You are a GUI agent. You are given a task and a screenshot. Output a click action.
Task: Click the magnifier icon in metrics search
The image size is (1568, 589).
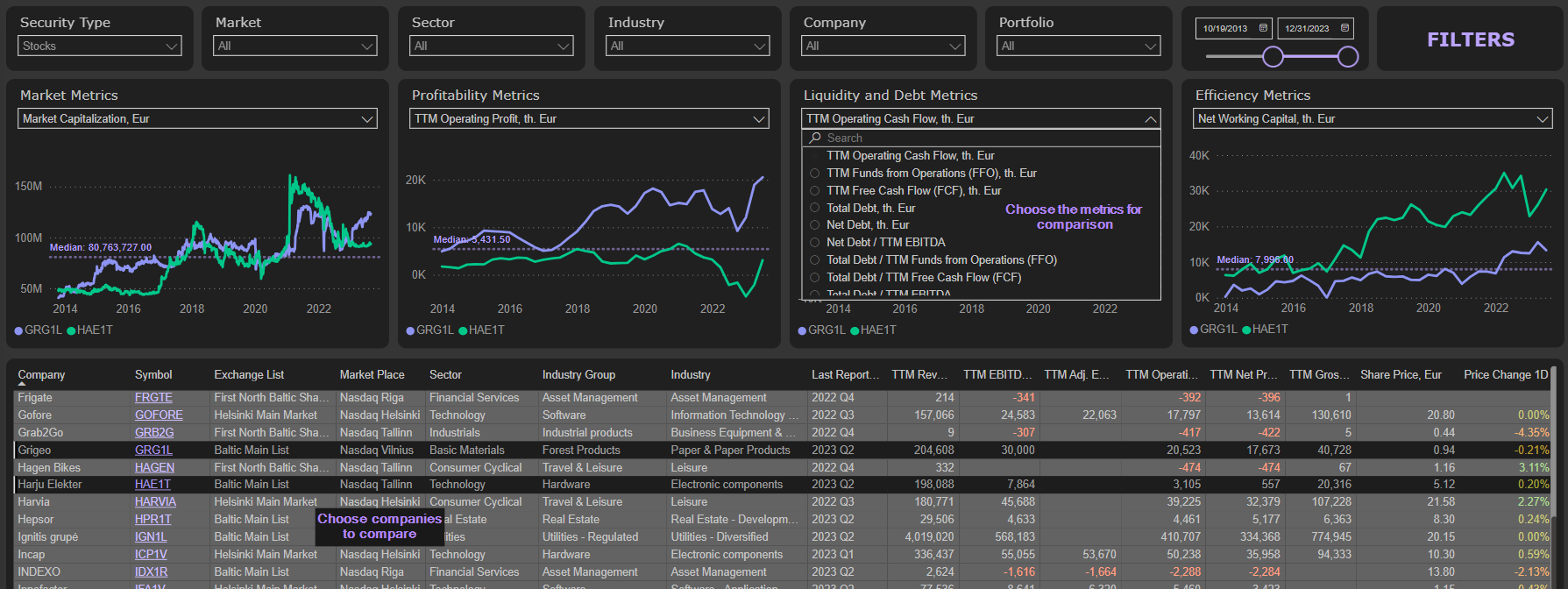815,138
